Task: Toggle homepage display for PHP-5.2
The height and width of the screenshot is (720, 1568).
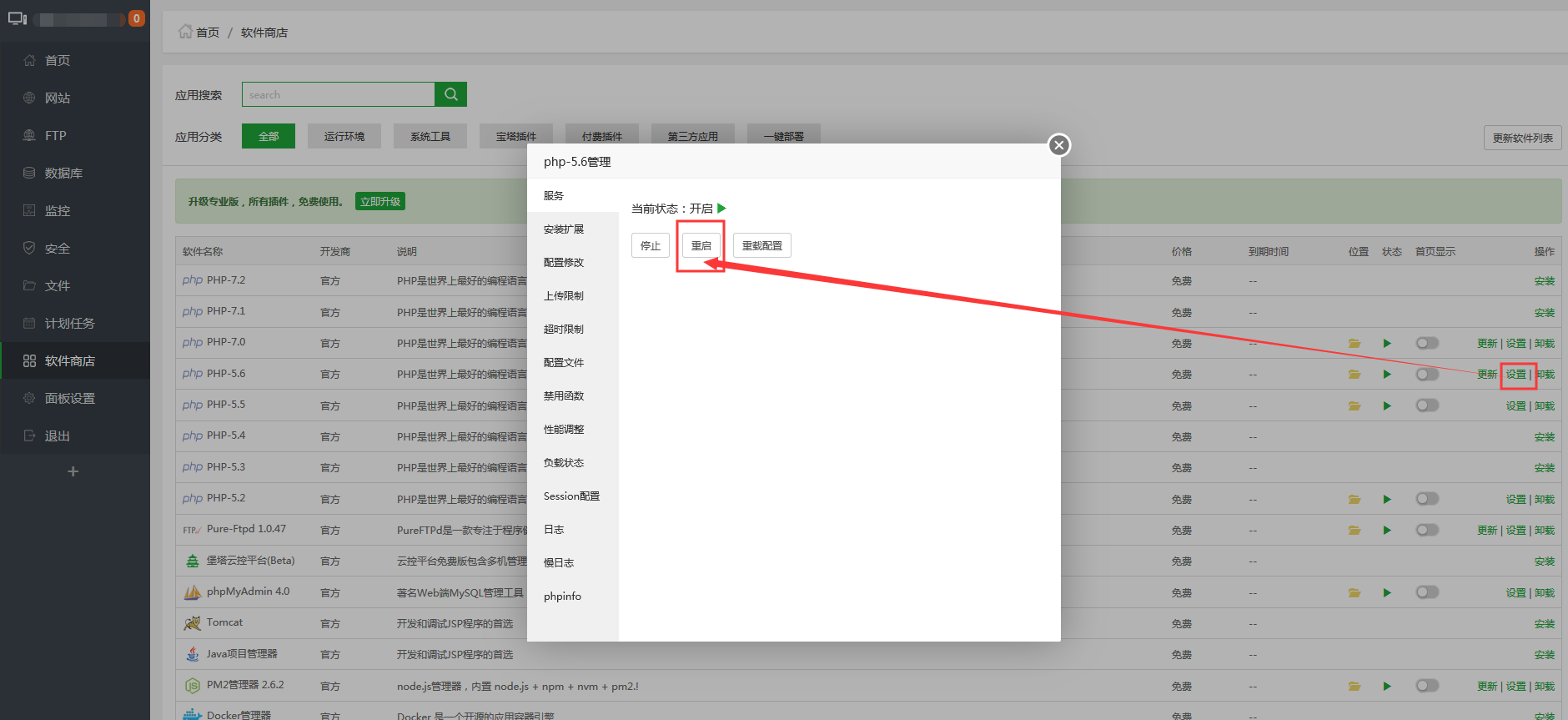Action: tap(1427, 499)
